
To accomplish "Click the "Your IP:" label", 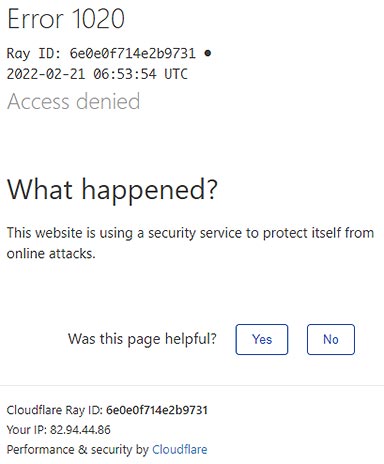I will click(x=27, y=430).
